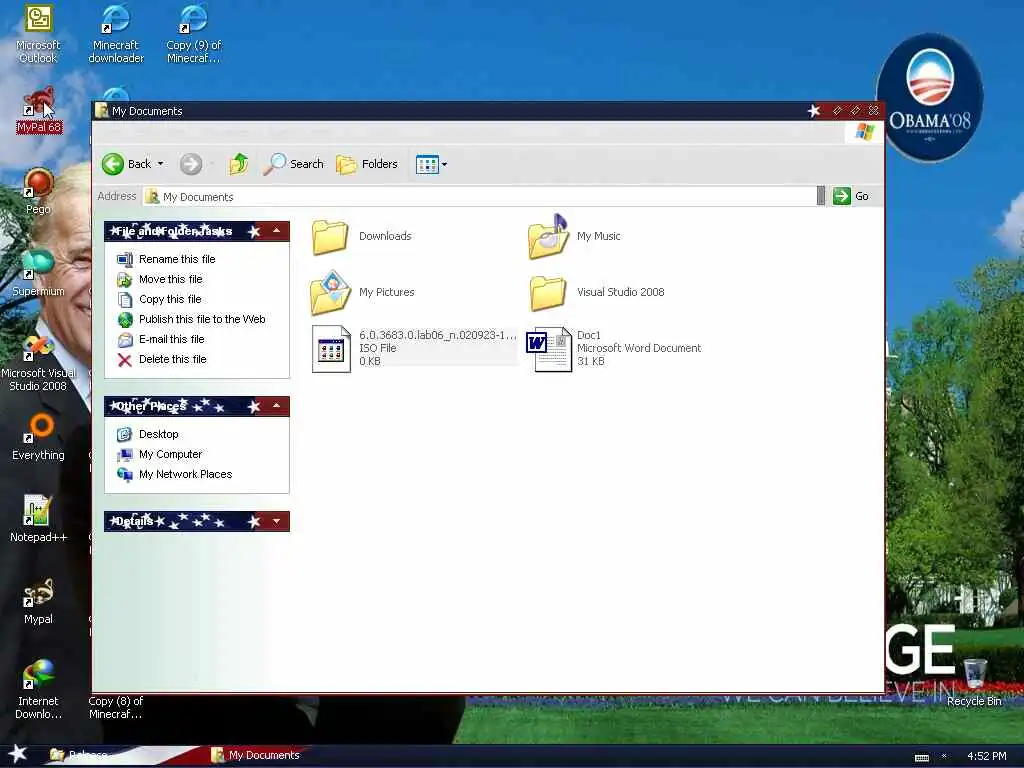Select Microsoft Visual Studio 2008 desktop icon

click(x=38, y=363)
